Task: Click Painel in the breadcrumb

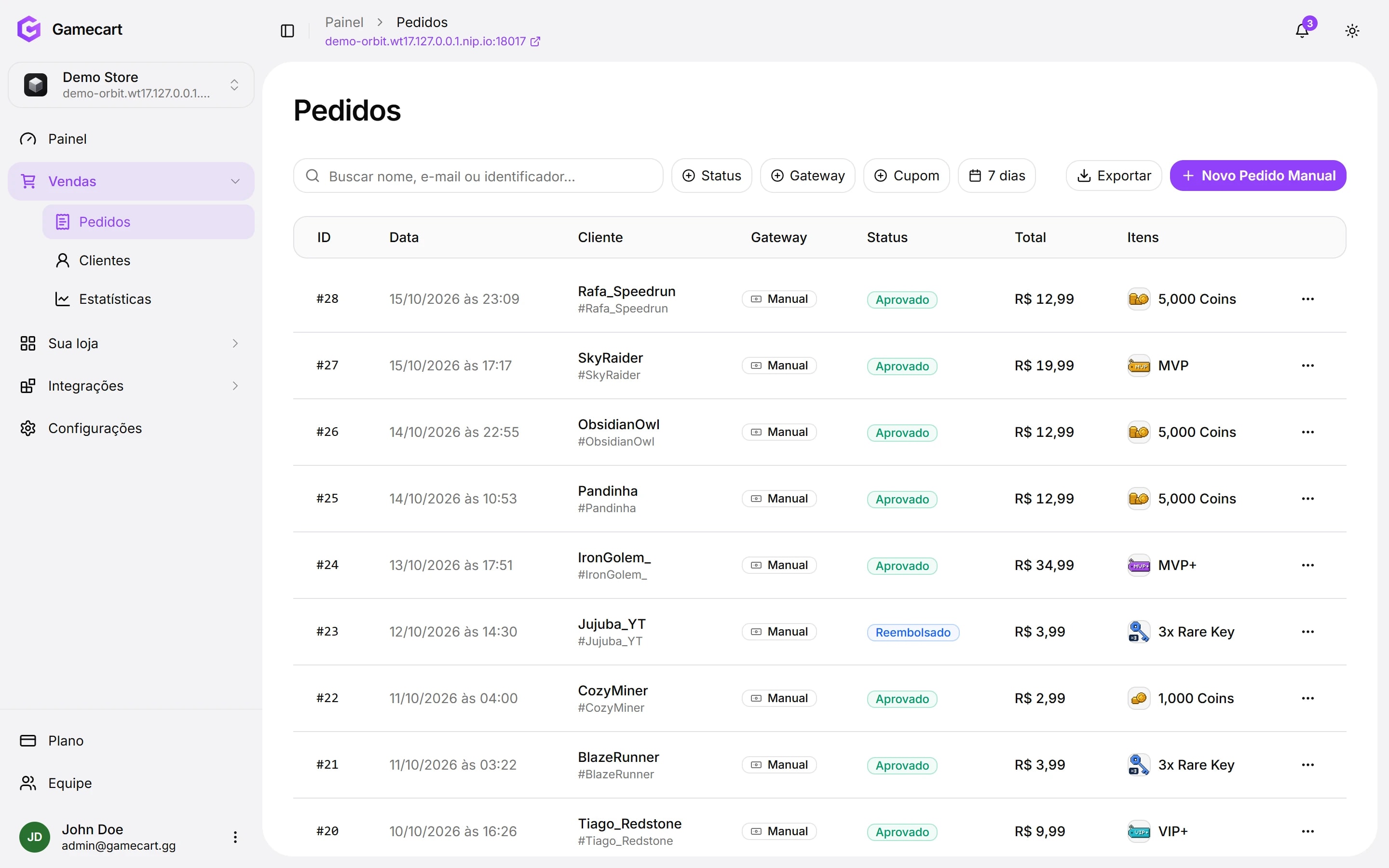Action: tap(344, 22)
